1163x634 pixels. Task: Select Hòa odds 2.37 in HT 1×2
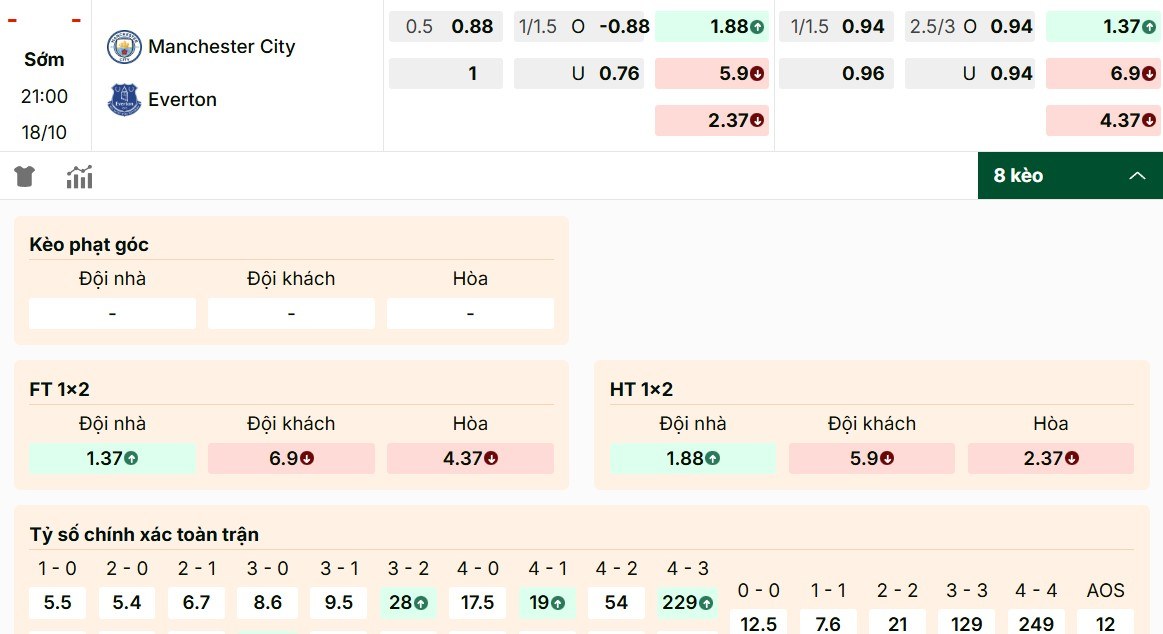pyautogui.click(x=1050, y=458)
